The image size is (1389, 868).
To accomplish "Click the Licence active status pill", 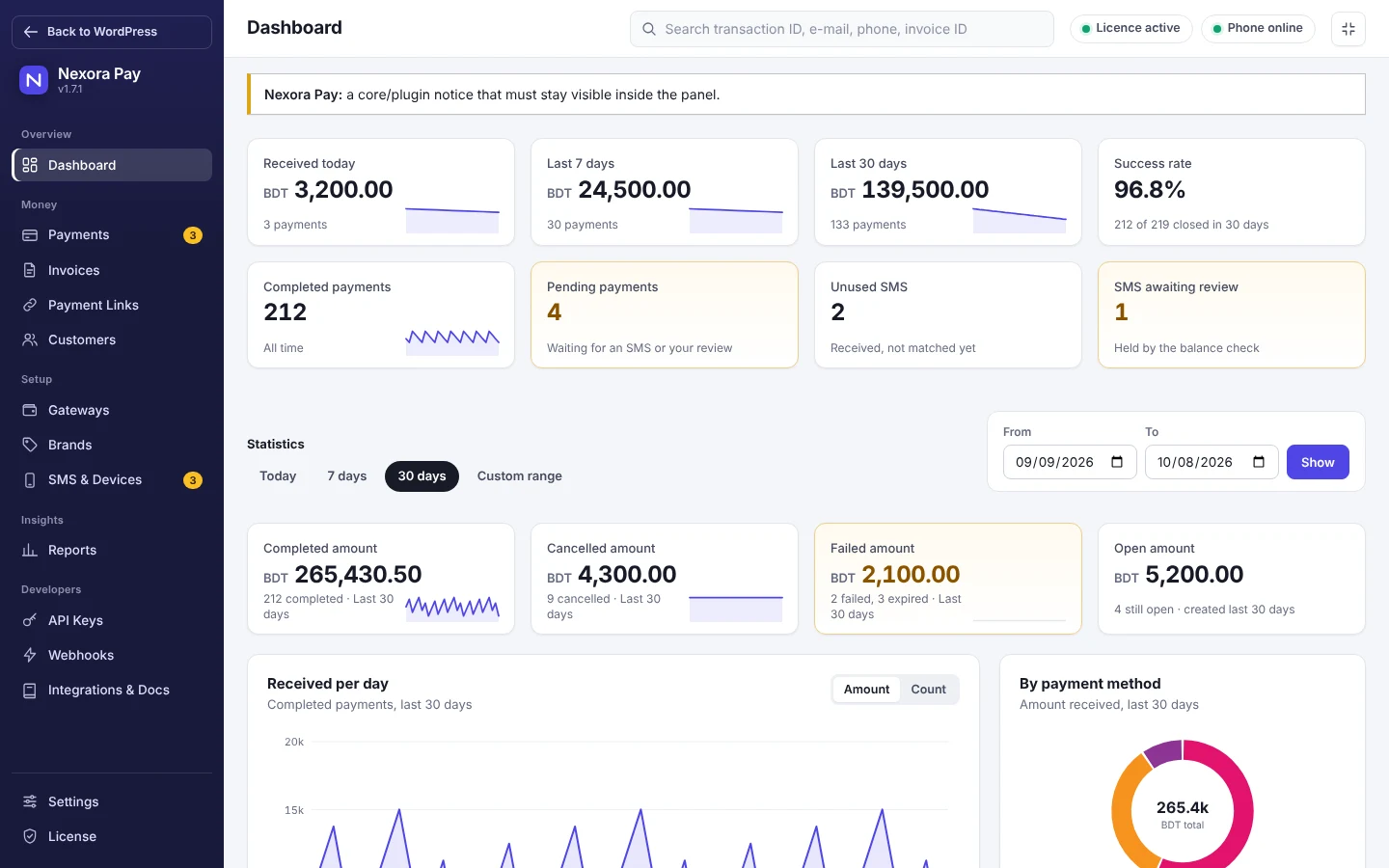I will [x=1130, y=29].
